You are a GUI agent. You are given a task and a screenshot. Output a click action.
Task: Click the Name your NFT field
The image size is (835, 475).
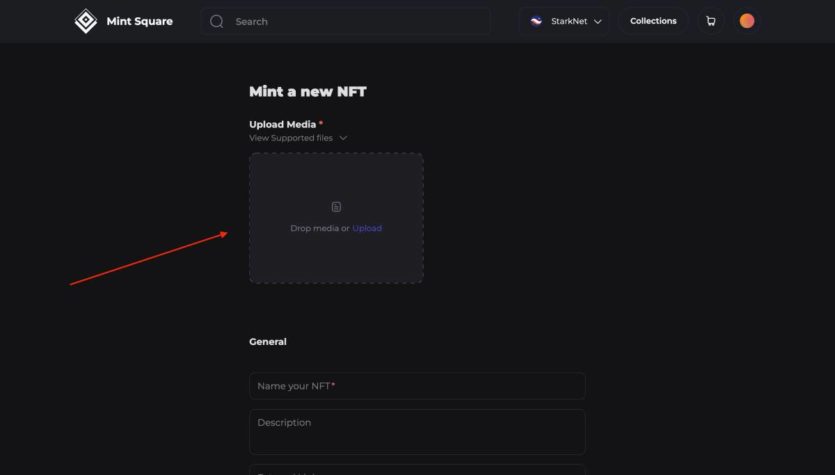point(417,386)
